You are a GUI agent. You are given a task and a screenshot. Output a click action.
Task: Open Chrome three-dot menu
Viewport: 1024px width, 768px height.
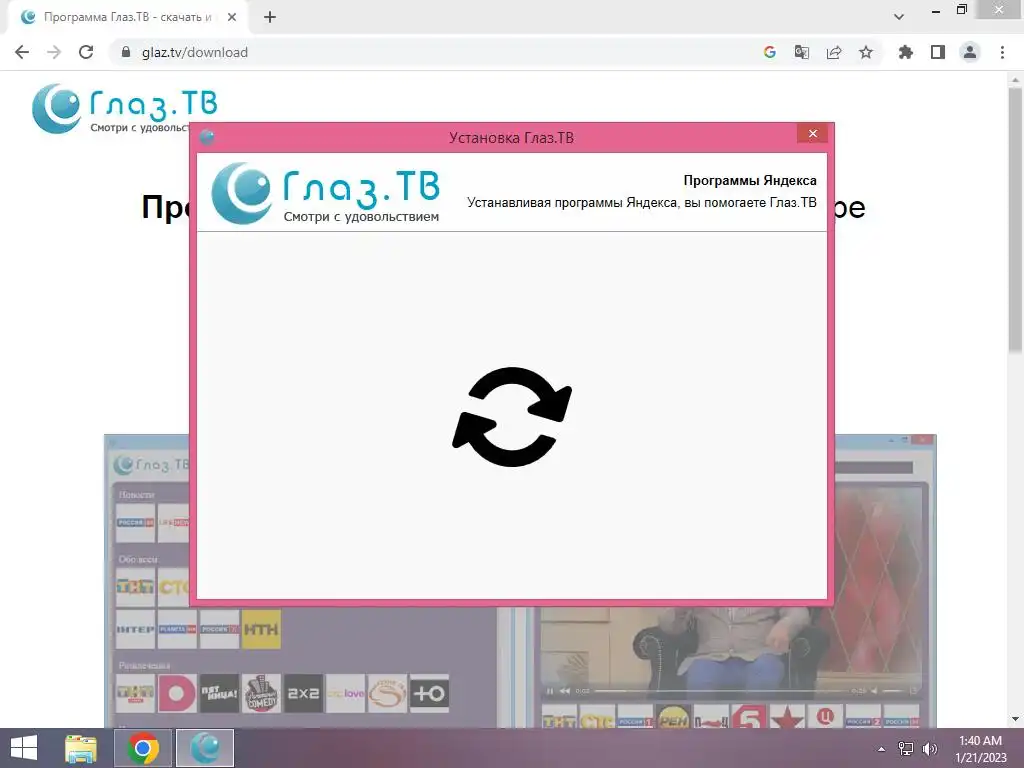tap(1002, 52)
